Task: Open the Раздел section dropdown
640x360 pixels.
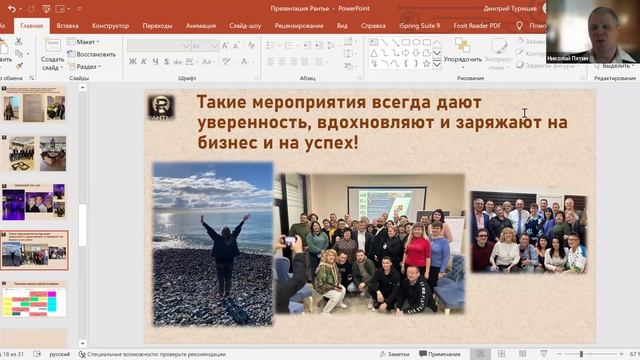Action: click(84, 66)
